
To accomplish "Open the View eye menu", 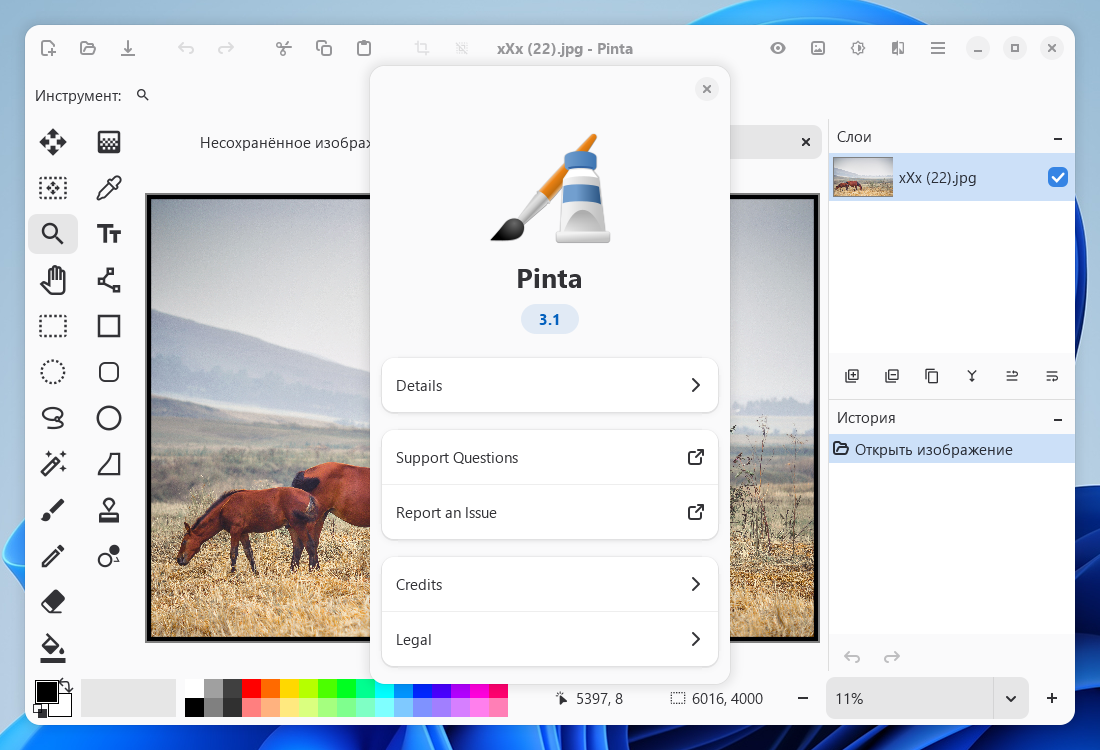I will click(777, 48).
